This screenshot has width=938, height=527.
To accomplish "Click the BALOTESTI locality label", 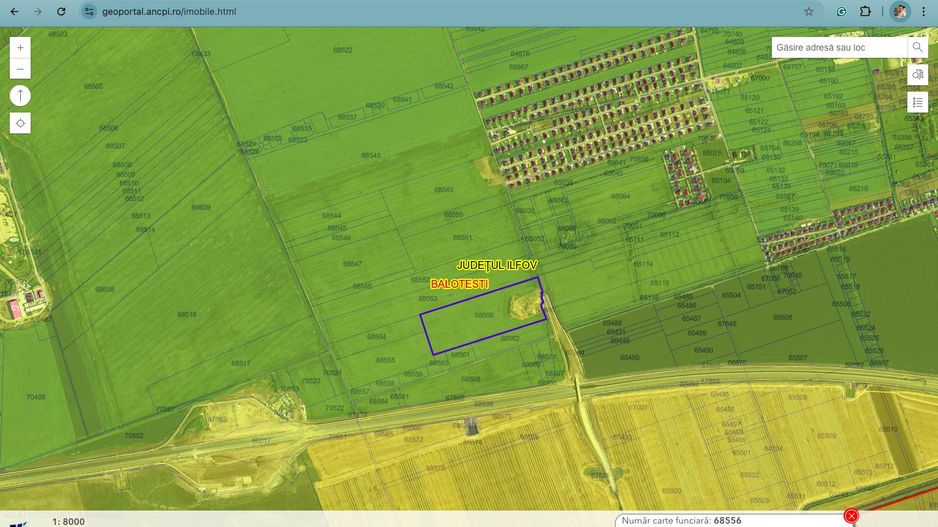I will tap(459, 284).
